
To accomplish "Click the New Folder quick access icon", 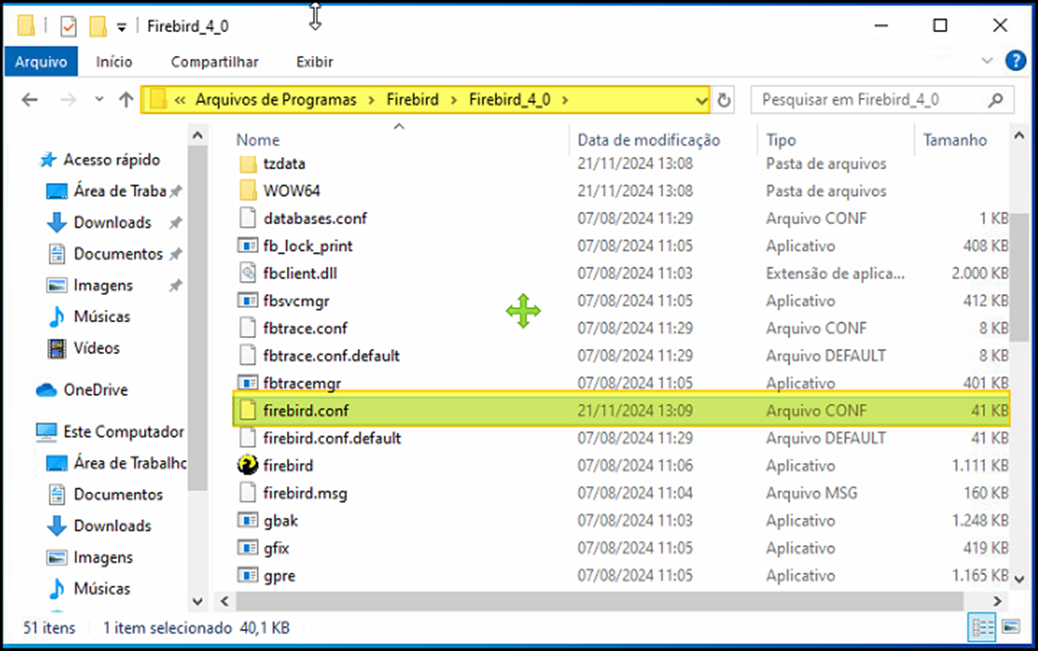I will tap(98, 26).
